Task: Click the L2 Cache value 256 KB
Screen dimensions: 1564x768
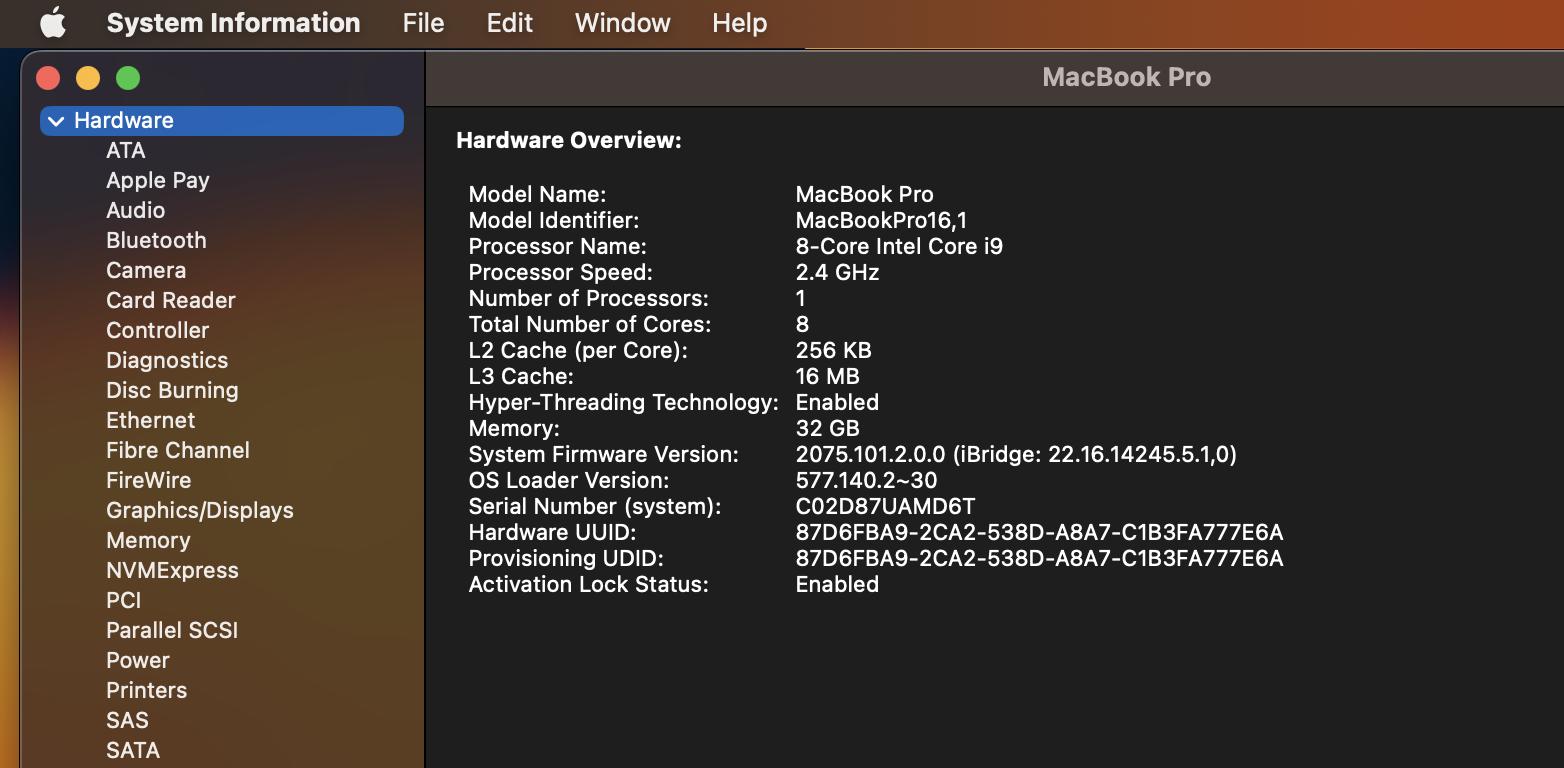Action: click(x=833, y=350)
